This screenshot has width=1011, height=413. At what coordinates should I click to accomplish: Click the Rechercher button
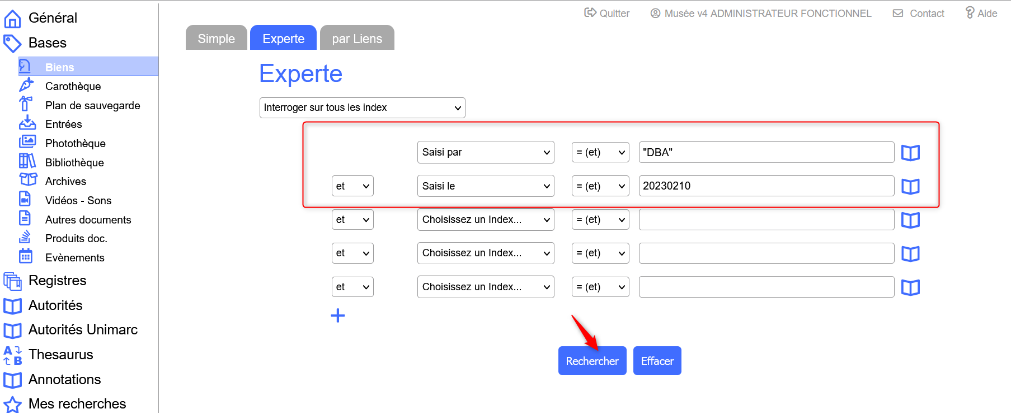tap(592, 361)
